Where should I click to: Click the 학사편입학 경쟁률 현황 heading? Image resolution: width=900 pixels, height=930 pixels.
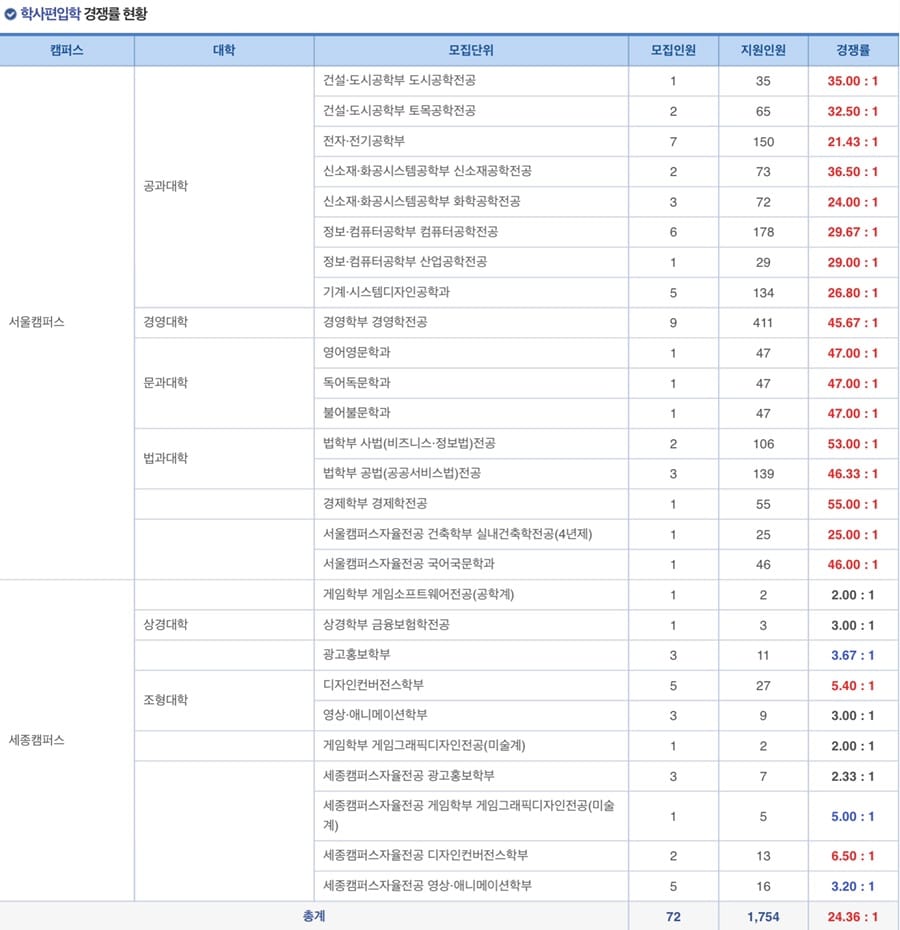pos(84,14)
